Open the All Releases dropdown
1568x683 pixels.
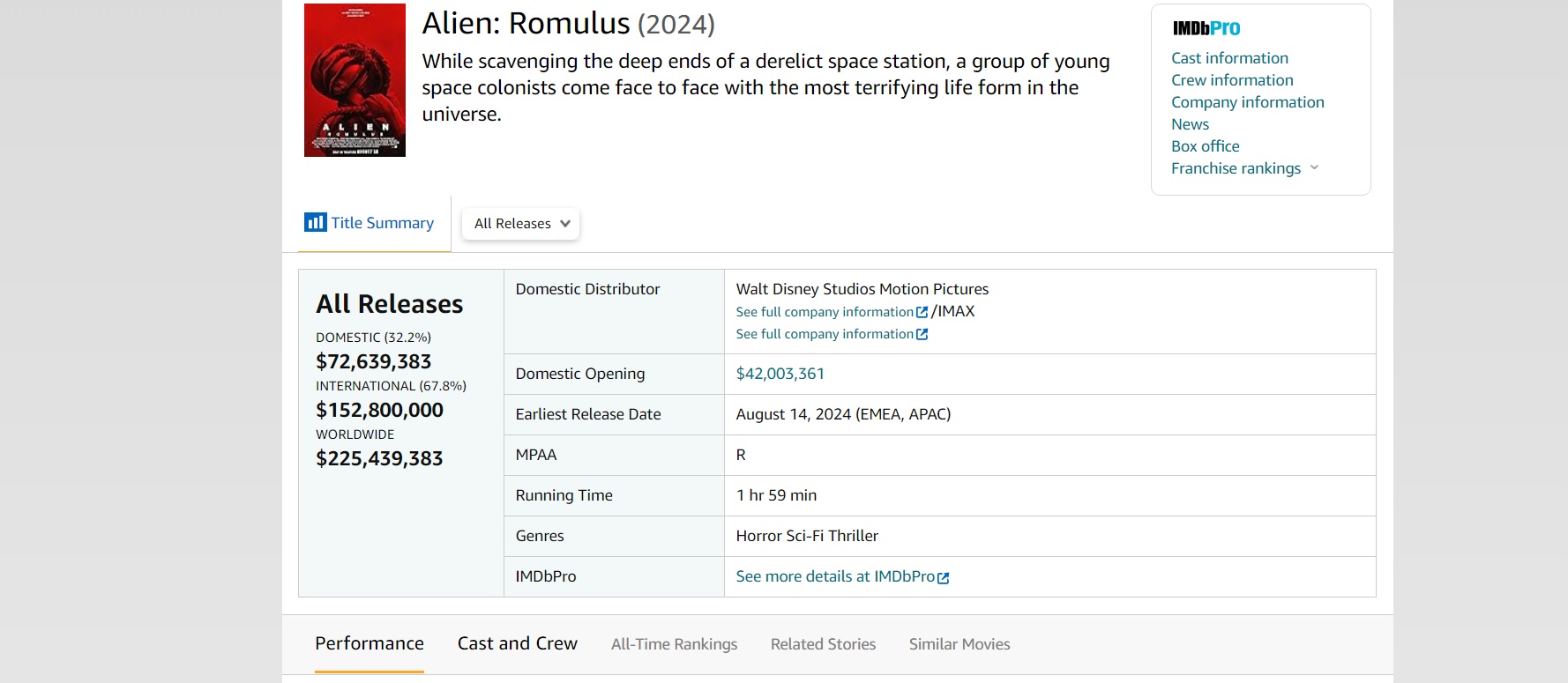[x=521, y=224]
